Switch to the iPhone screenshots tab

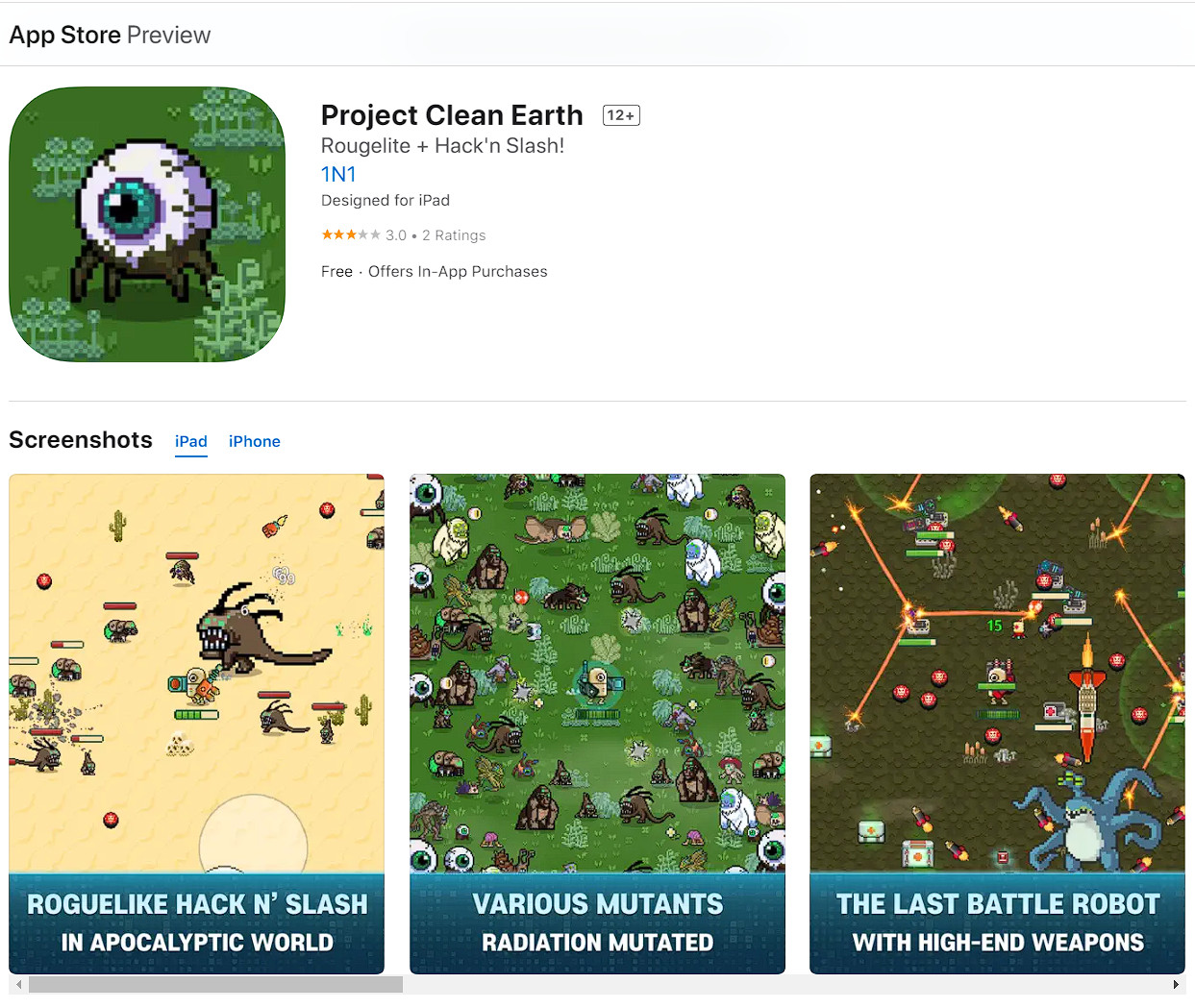(x=255, y=441)
